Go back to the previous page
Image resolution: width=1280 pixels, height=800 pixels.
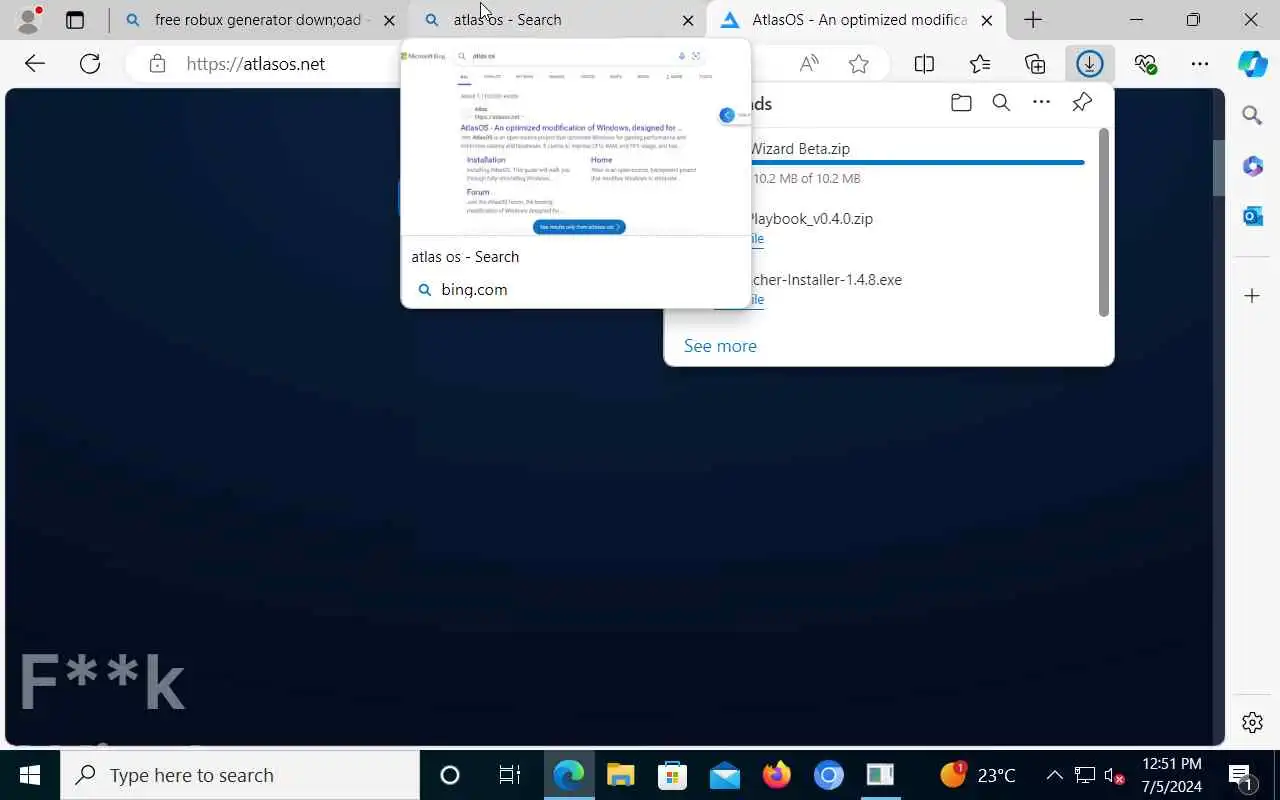pyautogui.click(x=35, y=64)
